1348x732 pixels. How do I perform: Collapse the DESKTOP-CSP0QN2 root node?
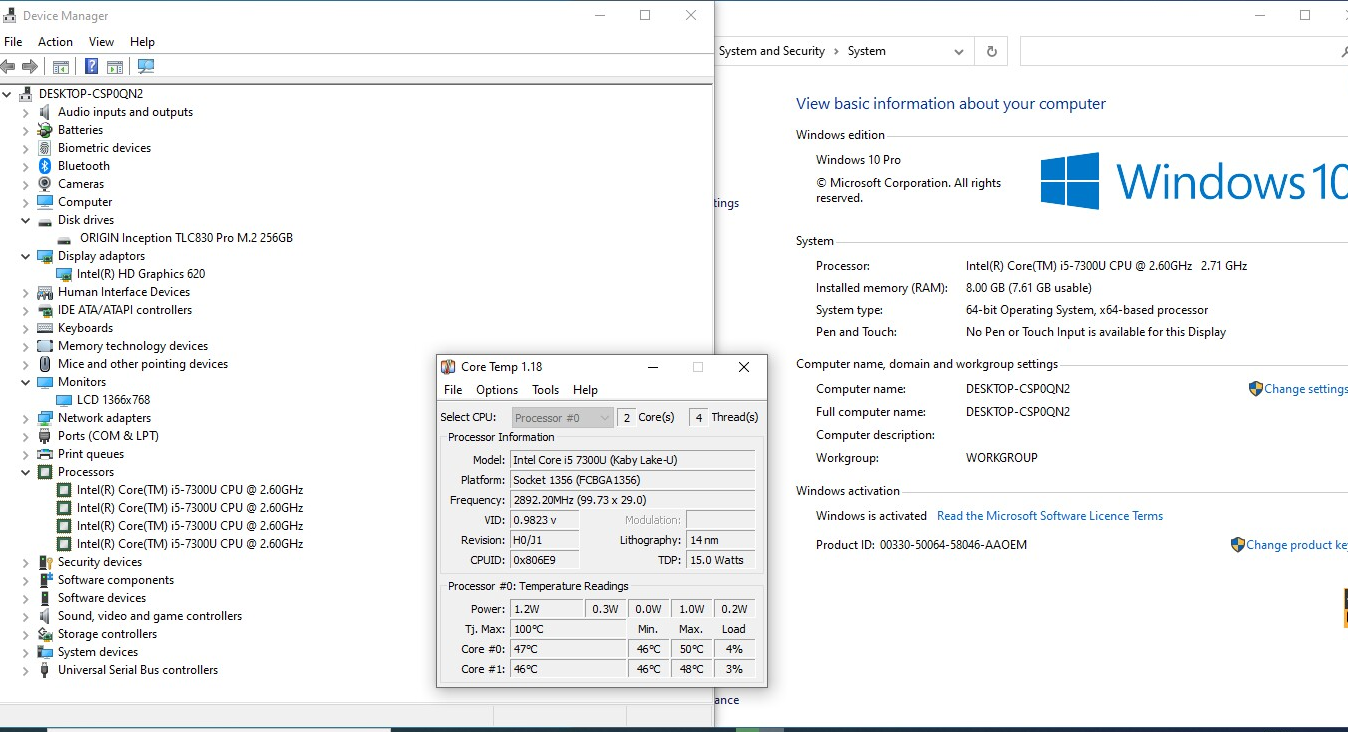[8, 94]
